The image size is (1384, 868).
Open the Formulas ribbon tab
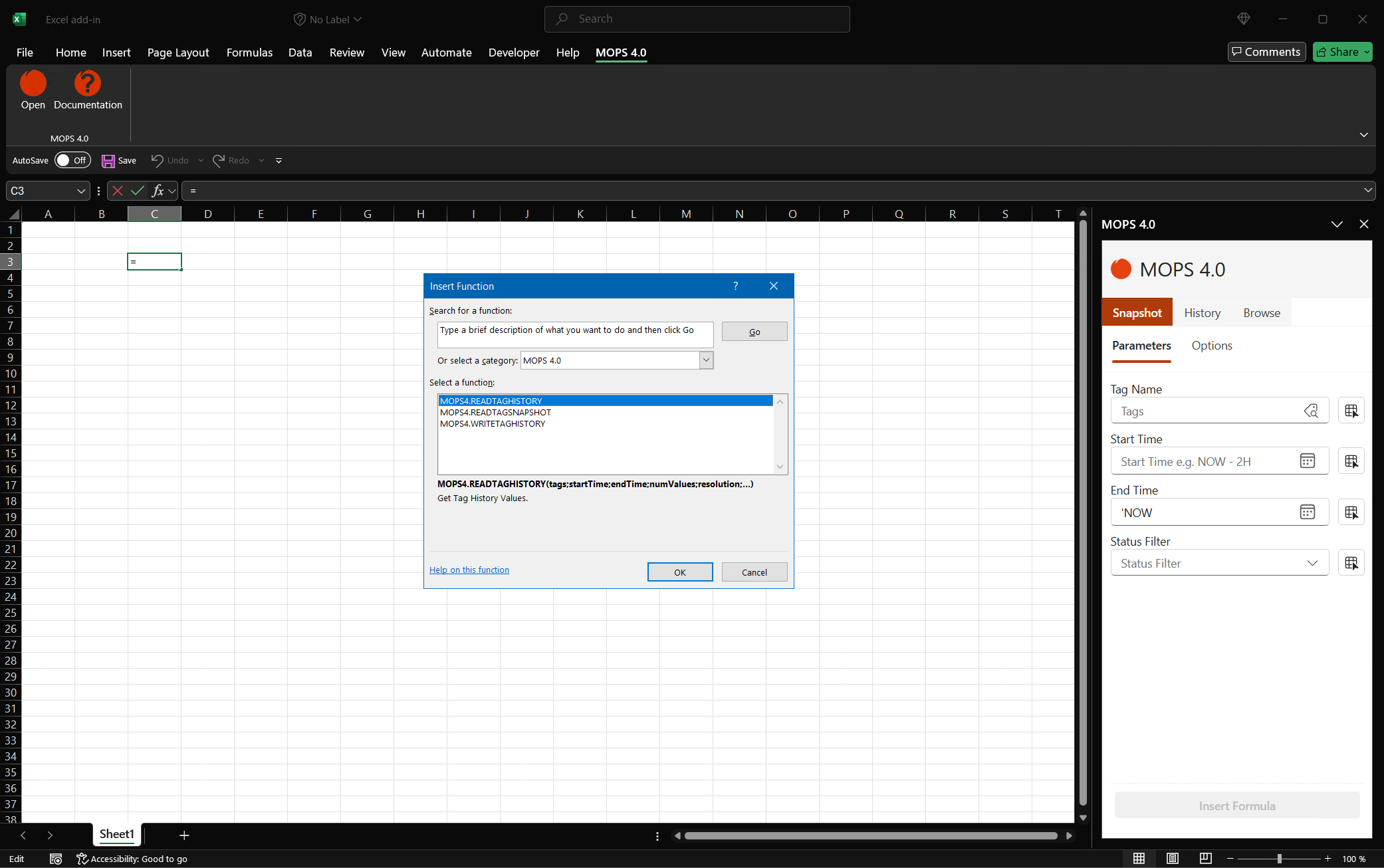pyautogui.click(x=249, y=53)
